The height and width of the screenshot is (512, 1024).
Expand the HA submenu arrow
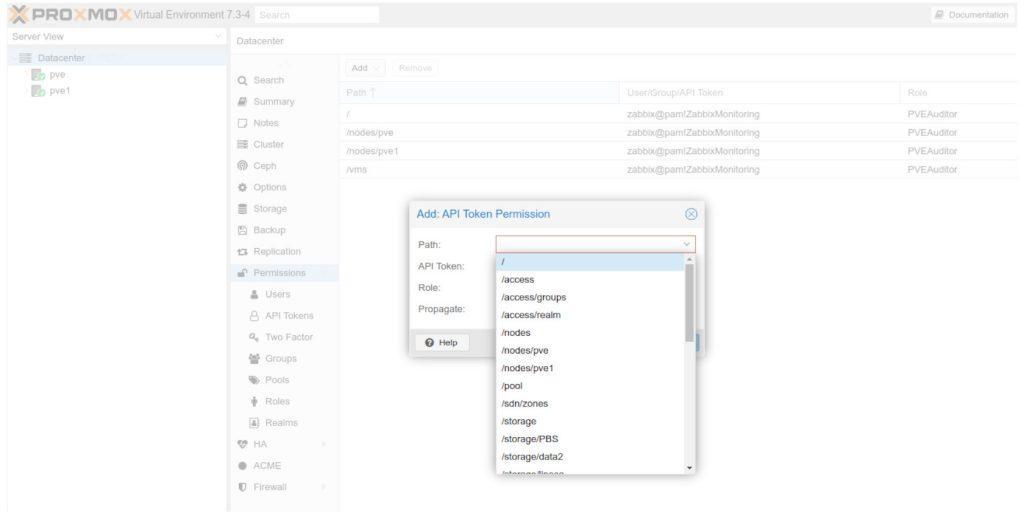click(323, 444)
